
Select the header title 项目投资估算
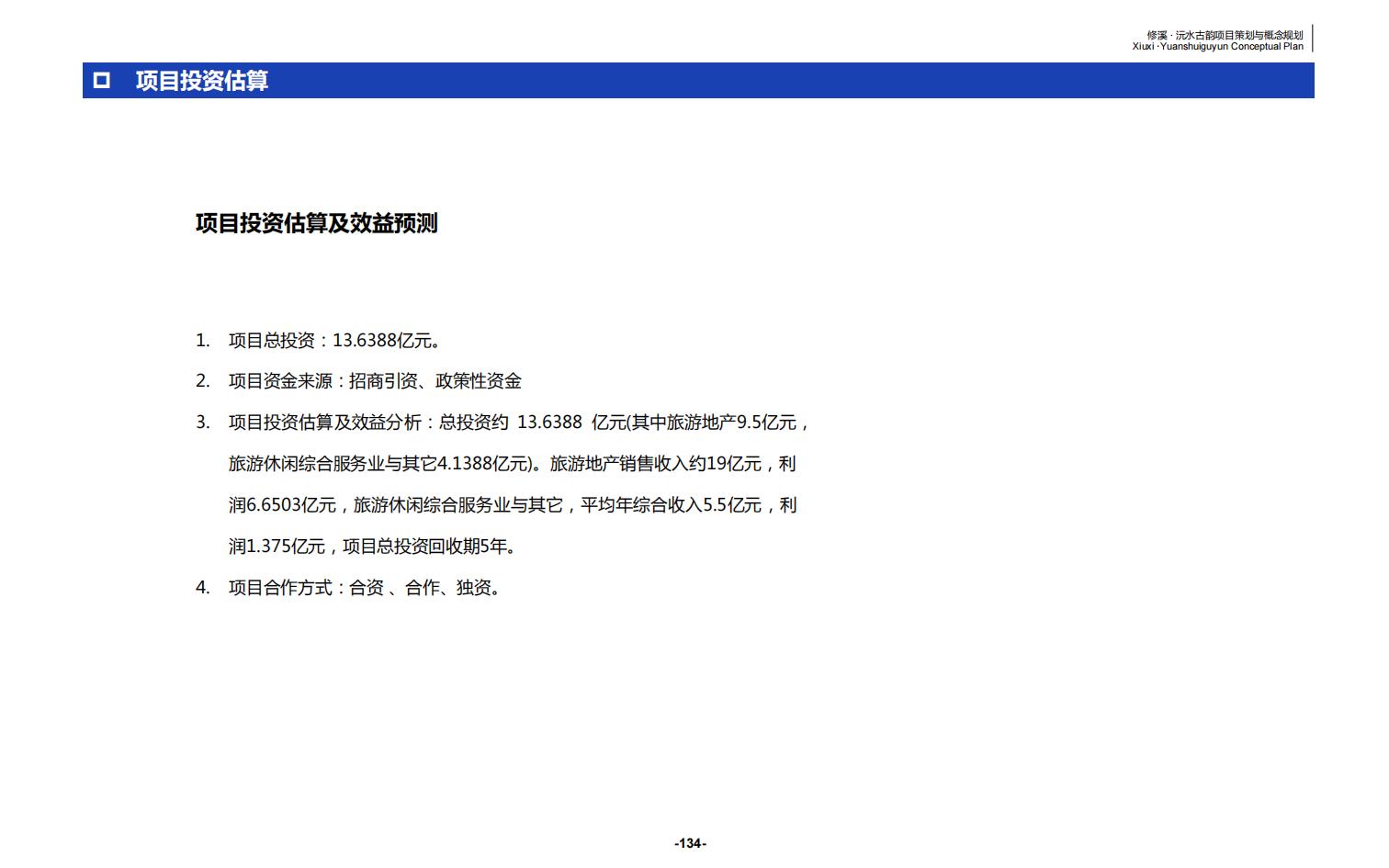[x=202, y=81]
